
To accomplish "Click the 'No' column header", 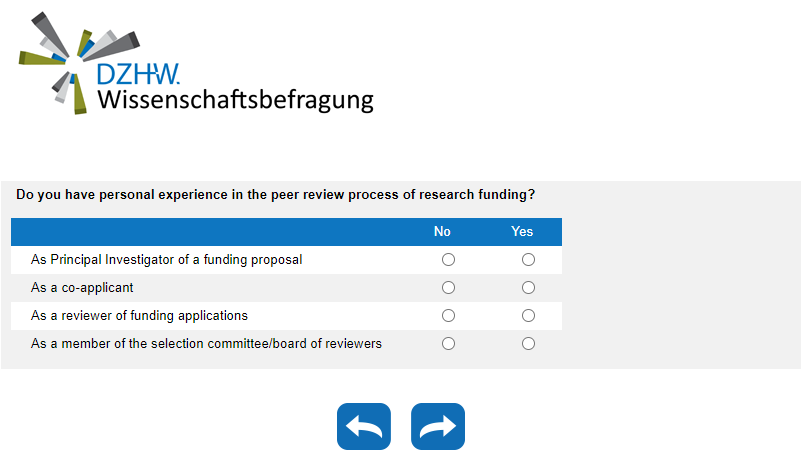I will click(442, 232).
